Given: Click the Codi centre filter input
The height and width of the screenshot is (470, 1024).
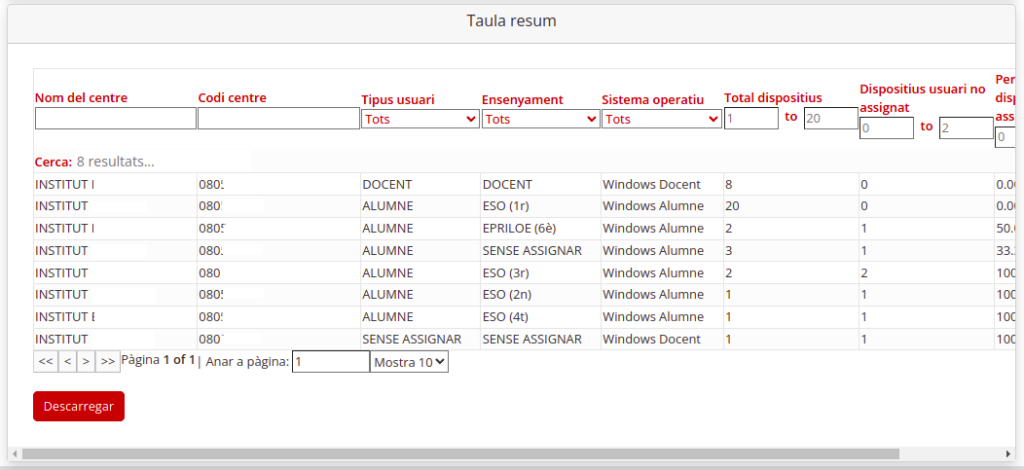Looking at the screenshot, I should click(x=278, y=119).
